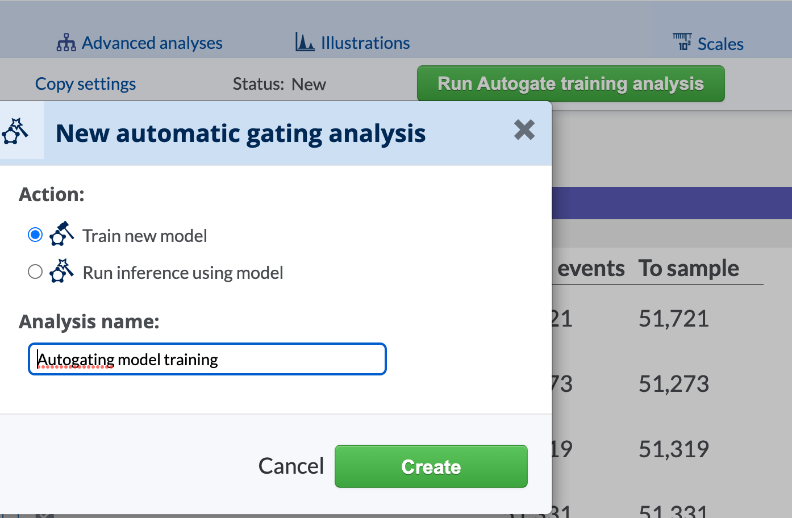Click the Scales ruler icon
Viewport: 792px width, 518px height.
(x=683, y=42)
